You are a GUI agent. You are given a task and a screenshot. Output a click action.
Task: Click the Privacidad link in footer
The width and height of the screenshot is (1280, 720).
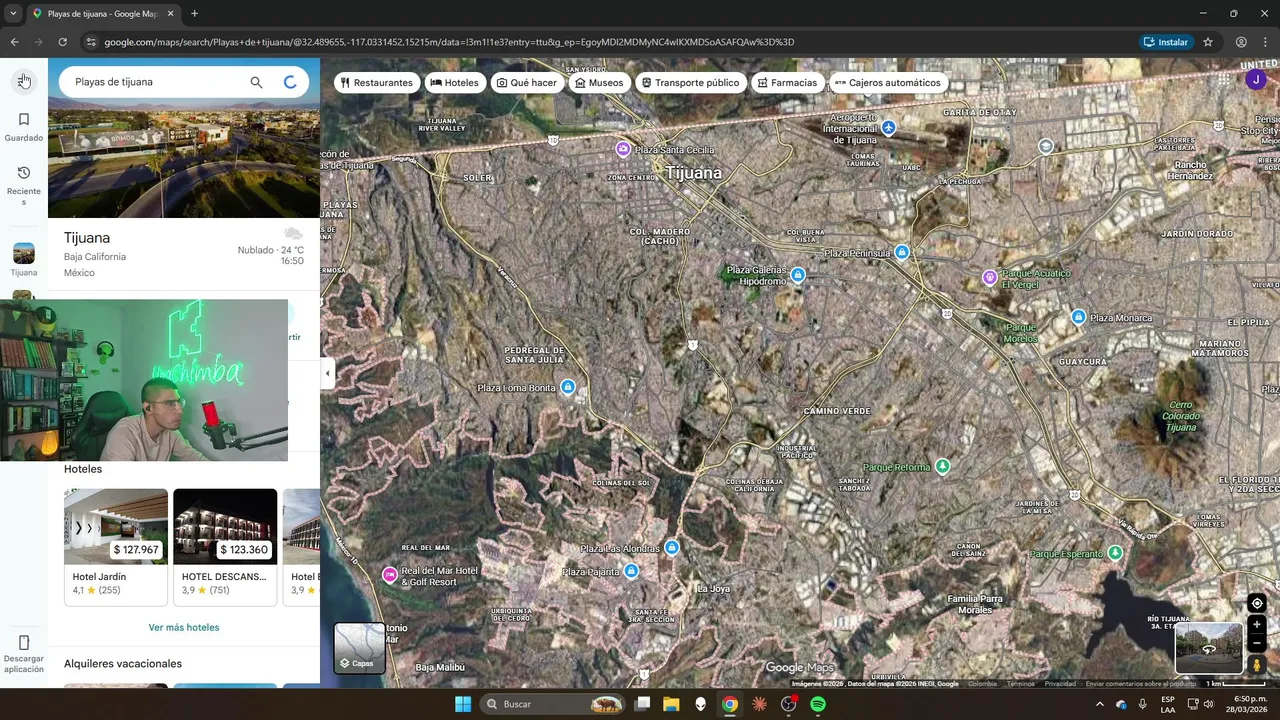[x=1060, y=684]
